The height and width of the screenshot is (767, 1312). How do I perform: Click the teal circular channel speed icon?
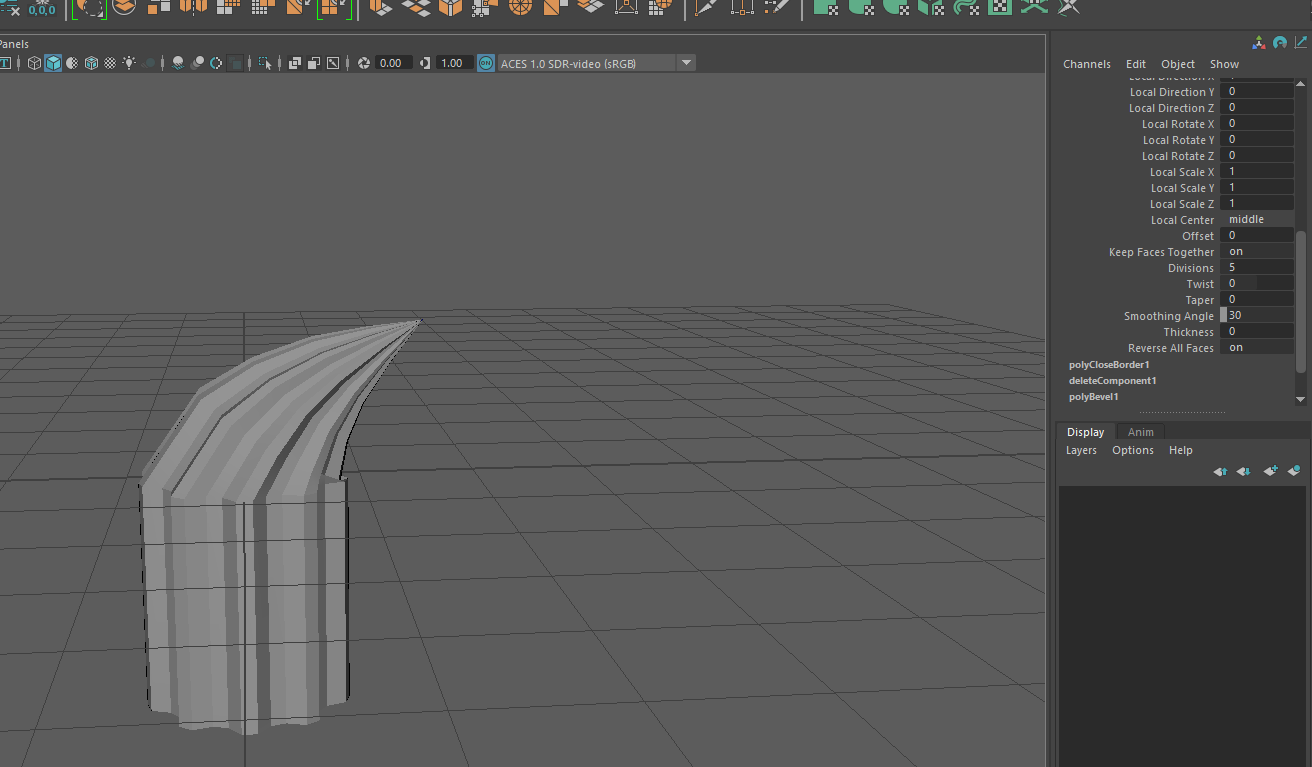pos(1279,43)
